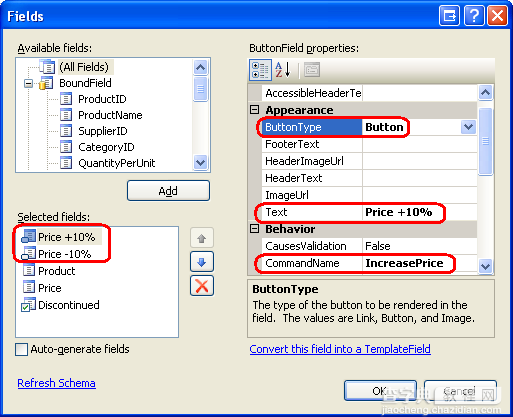This screenshot has width=513, height=417.
Task: Click the ImageUrl property value field
Action: tap(419, 195)
